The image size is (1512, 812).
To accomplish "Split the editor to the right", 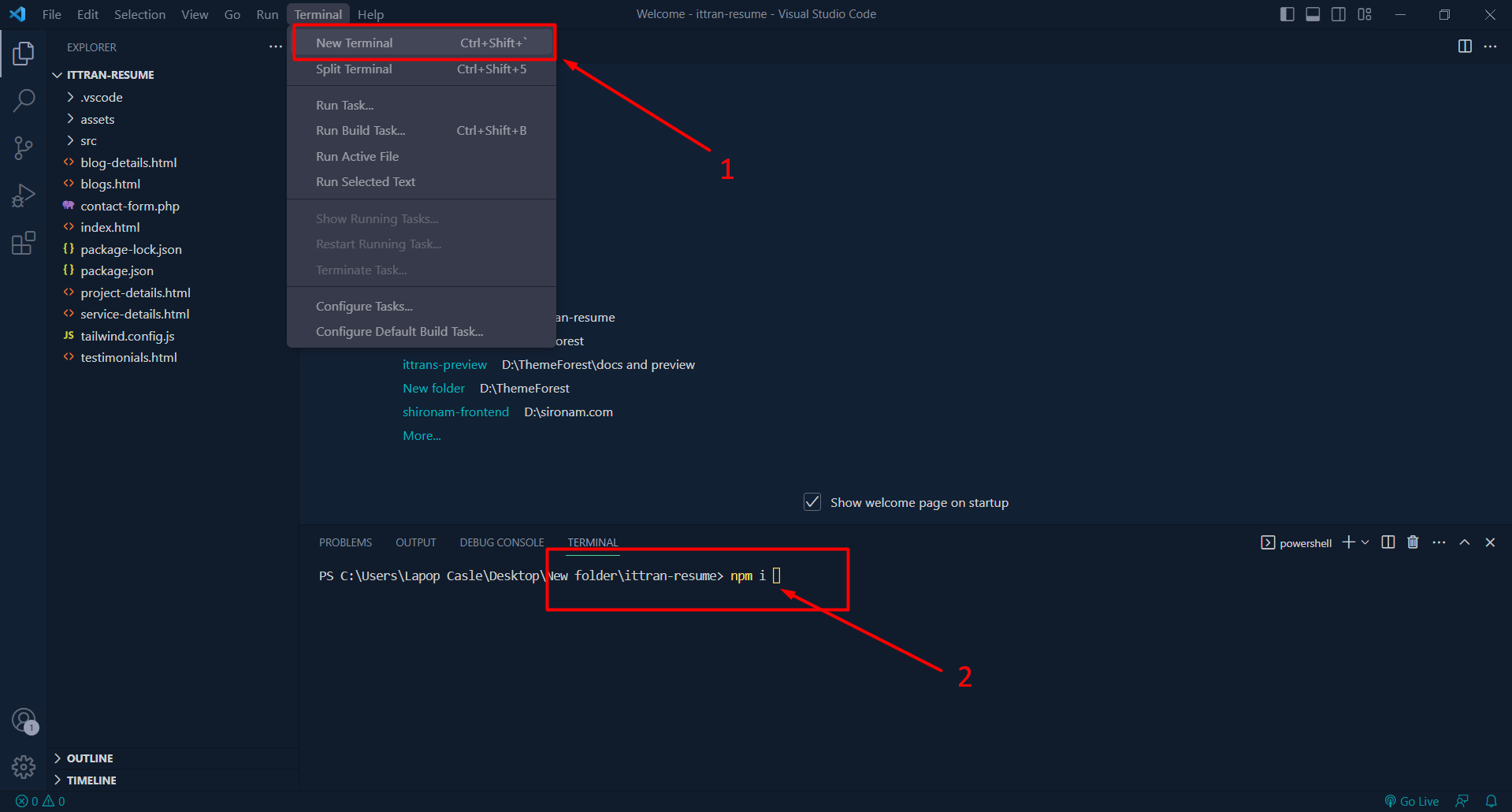I will click(1465, 47).
